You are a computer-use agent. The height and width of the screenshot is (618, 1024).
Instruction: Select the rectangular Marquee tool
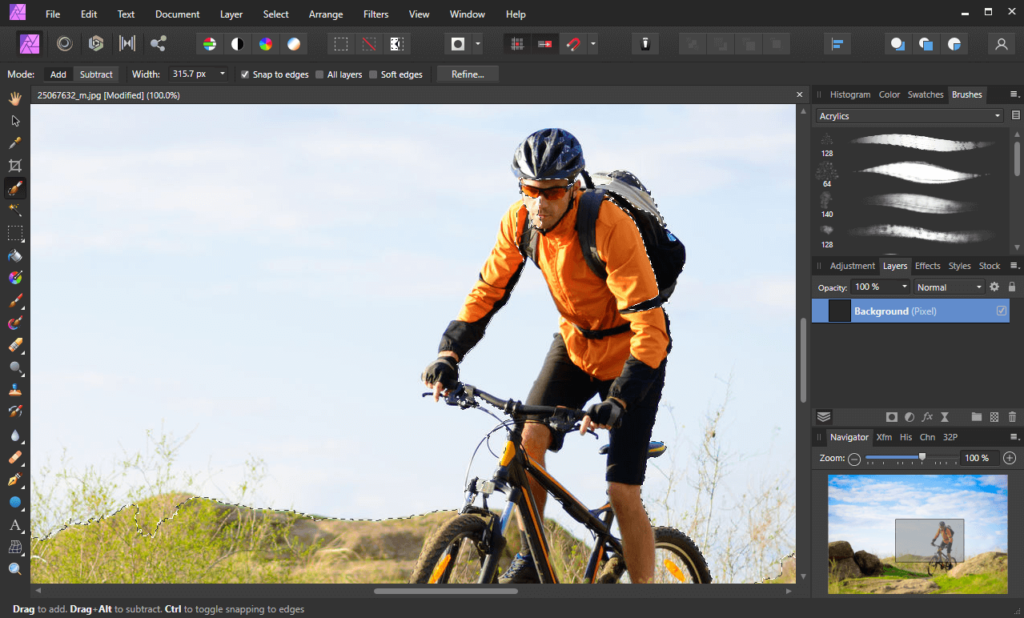(15, 234)
